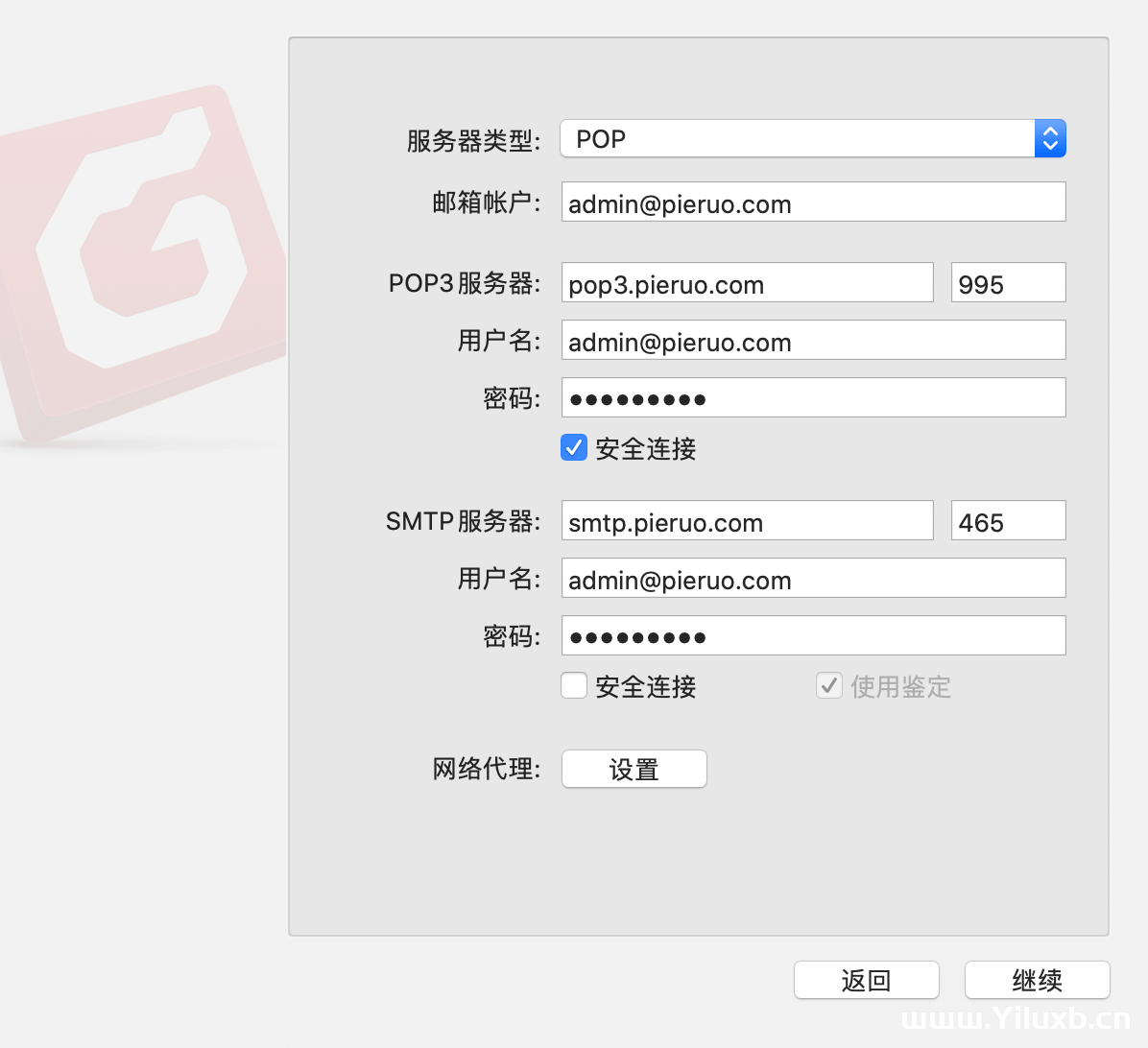Image resolution: width=1148 pixels, height=1048 pixels.
Task: Click the 服务器类型 label text
Action: pos(473,141)
